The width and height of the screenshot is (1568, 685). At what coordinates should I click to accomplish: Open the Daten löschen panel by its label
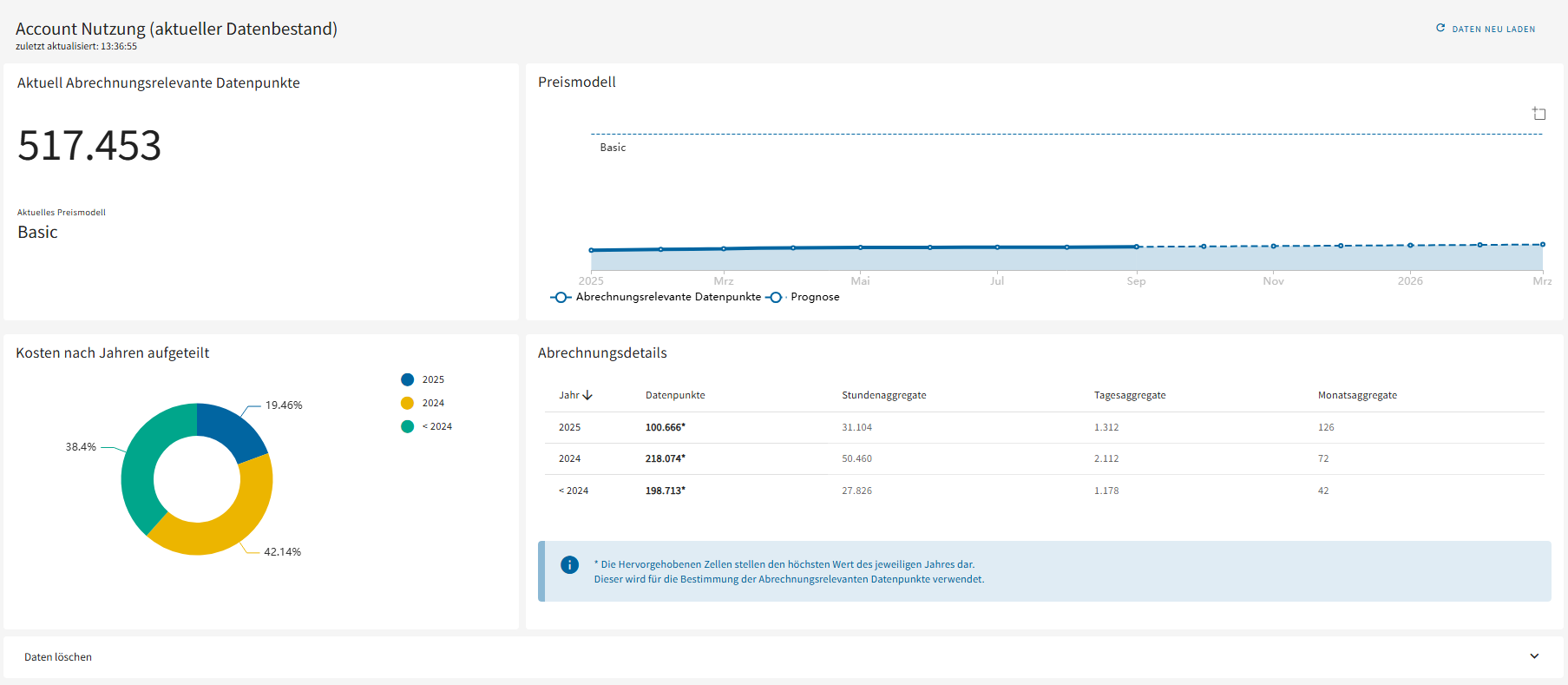[x=58, y=657]
